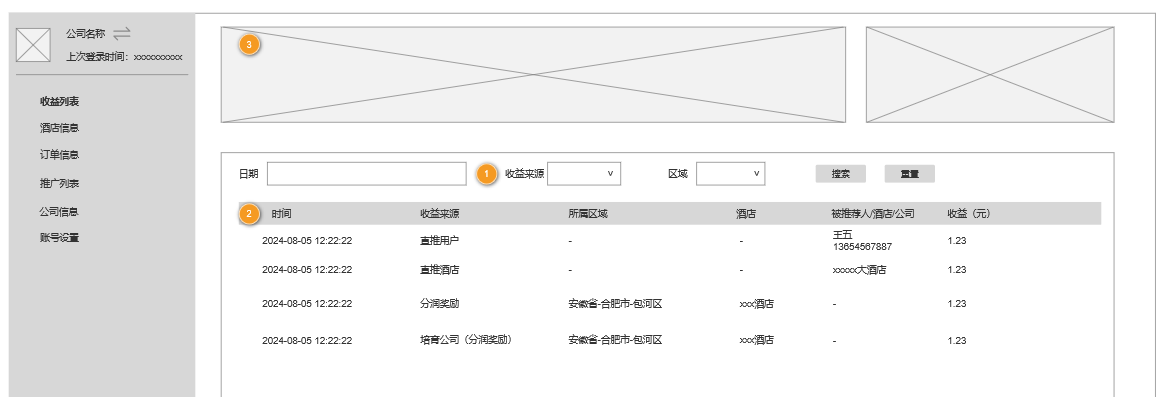Click the 培育公司（分润奖励） source cell
The height and width of the screenshot is (397, 1163).
[x=466, y=341]
